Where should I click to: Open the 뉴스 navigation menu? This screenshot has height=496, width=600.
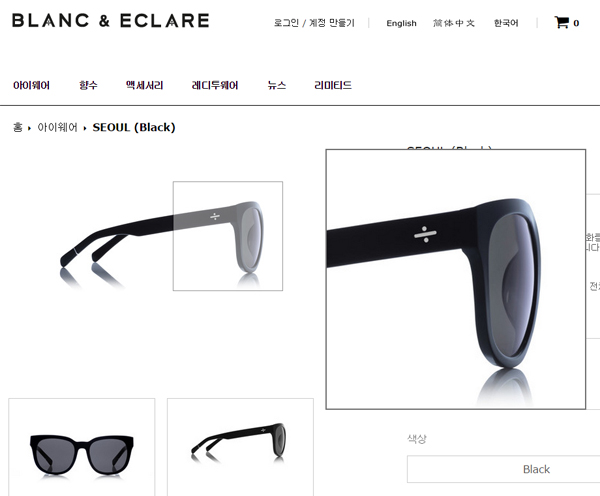tap(277, 85)
